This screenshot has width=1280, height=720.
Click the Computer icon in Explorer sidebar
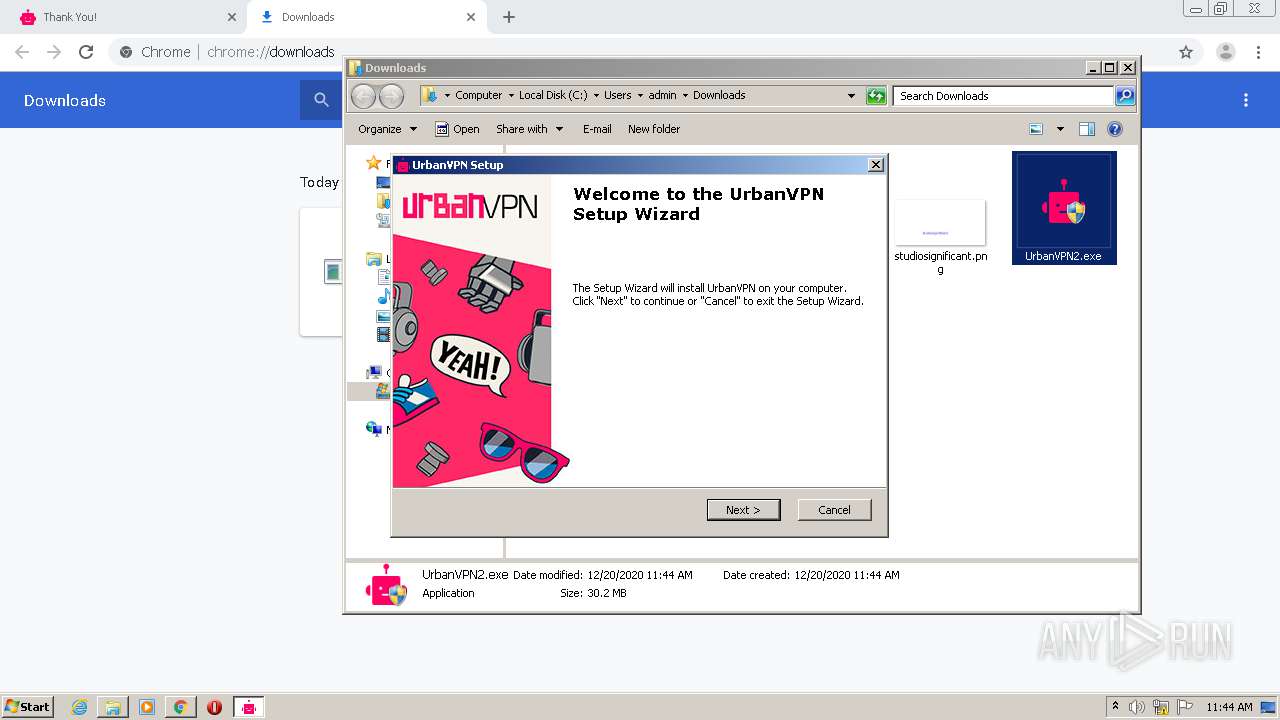tap(374, 373)
